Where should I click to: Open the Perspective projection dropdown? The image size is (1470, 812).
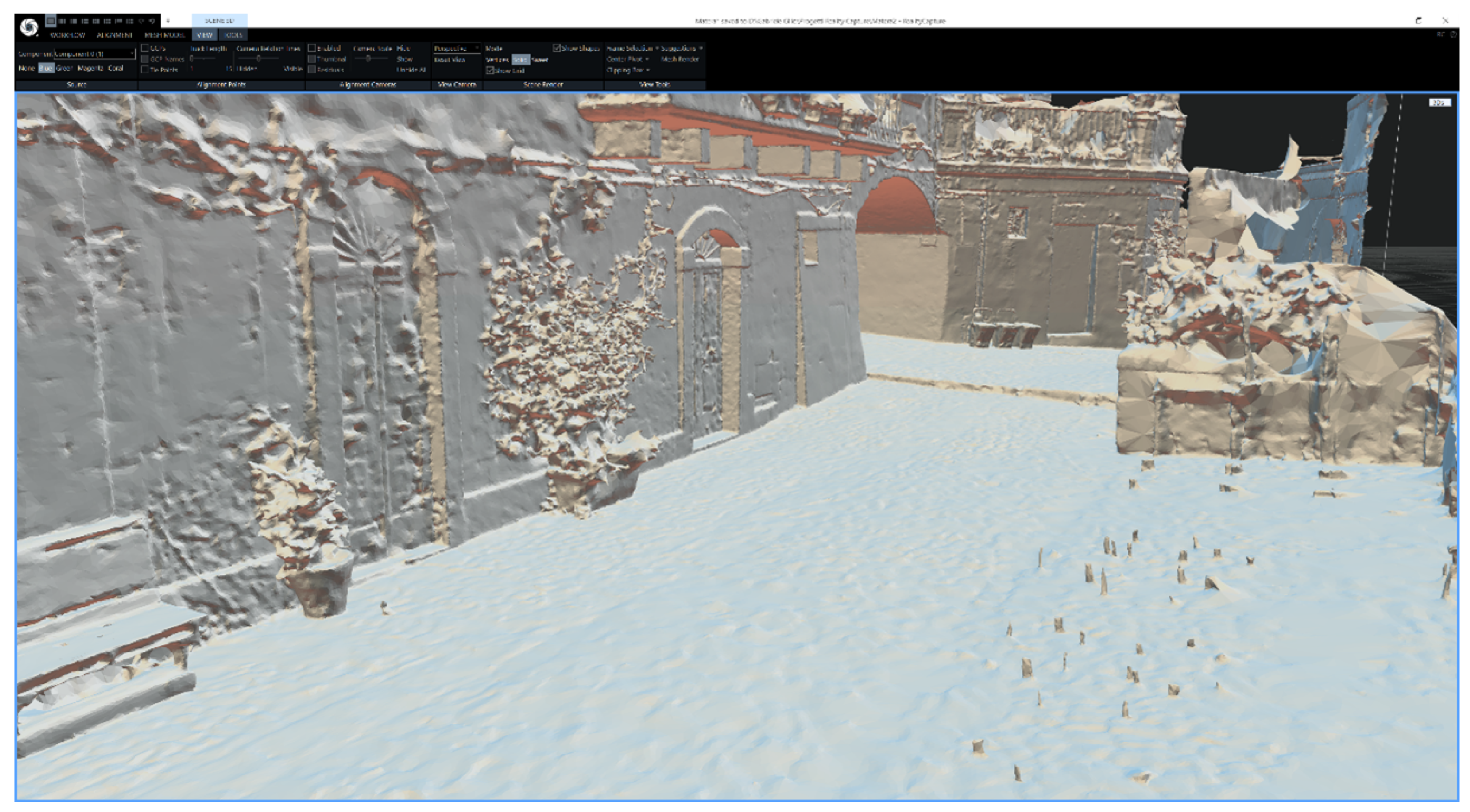tap(456, 48)
